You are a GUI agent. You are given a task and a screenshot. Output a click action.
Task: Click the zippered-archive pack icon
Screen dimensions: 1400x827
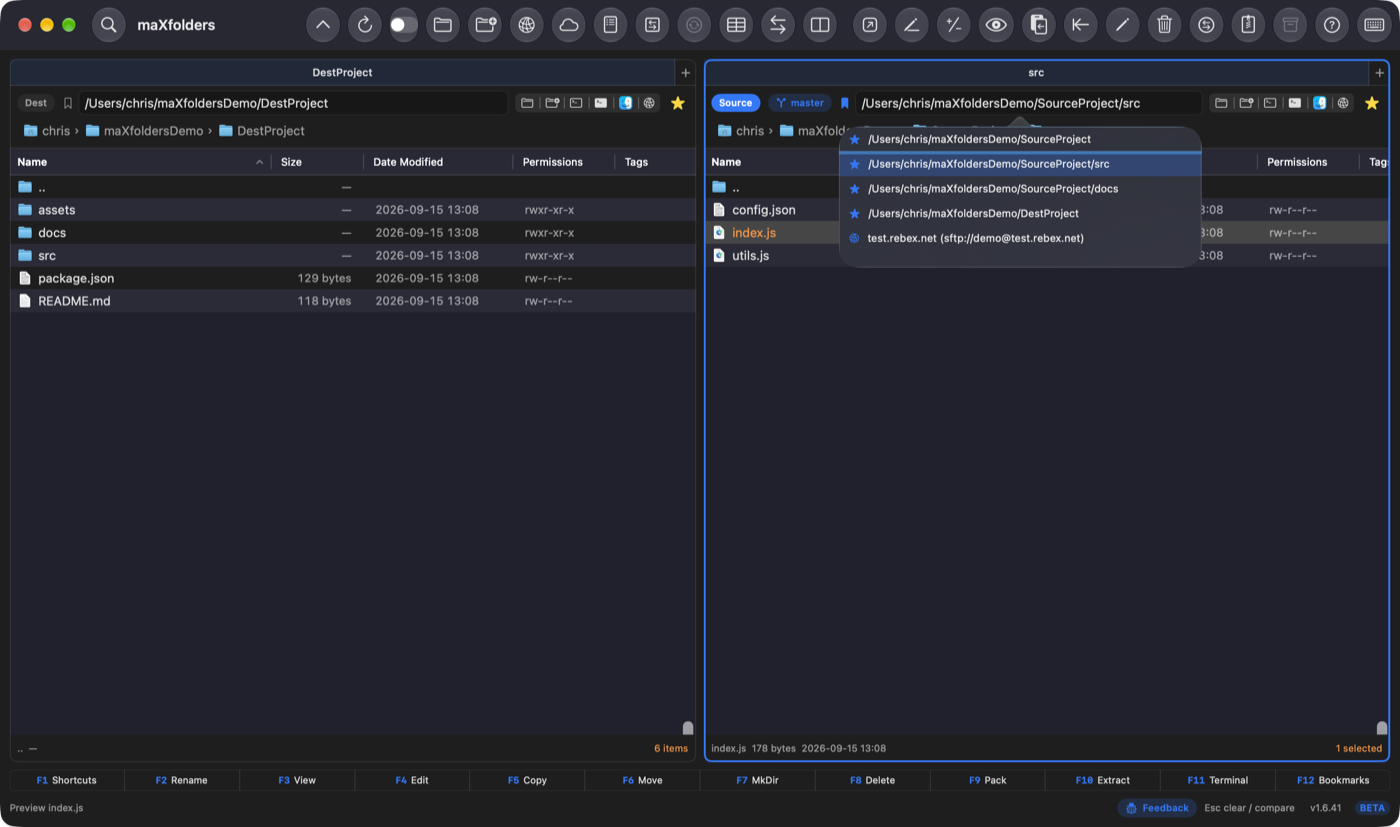coord(1248,25)
